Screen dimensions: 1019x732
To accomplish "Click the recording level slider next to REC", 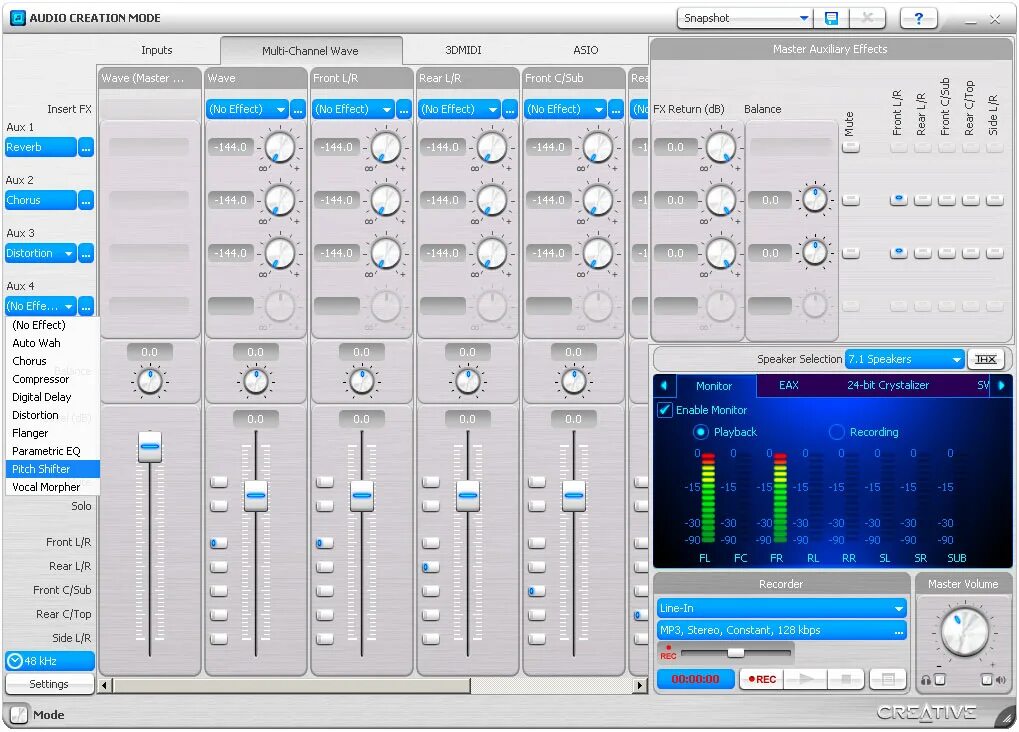I will pyautogui.click(x=736, y=652).
